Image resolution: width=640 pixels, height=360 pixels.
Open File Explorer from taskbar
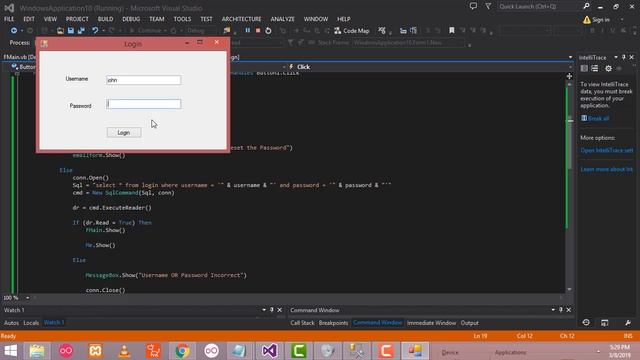(x=37, y=351)
